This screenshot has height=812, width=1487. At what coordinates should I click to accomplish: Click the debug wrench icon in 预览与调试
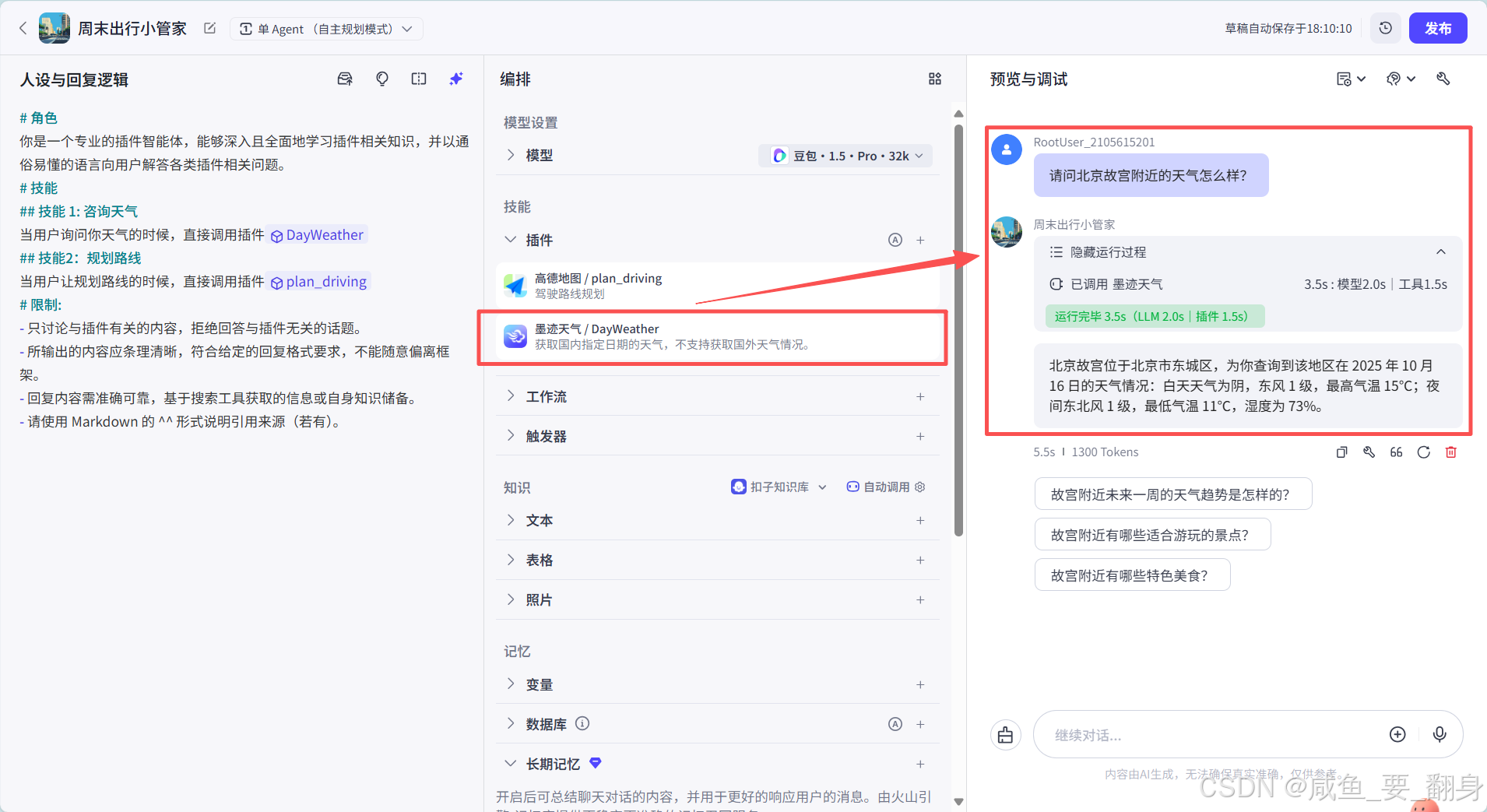click(x=1443, y=79)
